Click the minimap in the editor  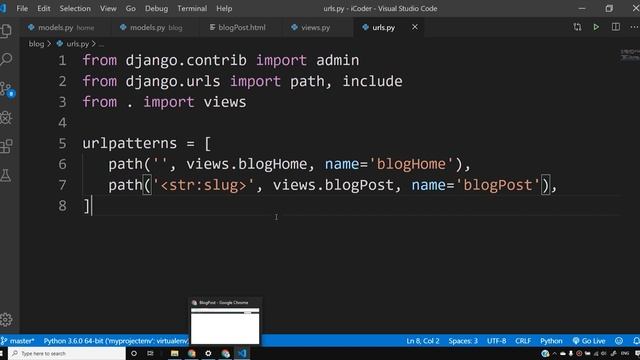[630, 54]
